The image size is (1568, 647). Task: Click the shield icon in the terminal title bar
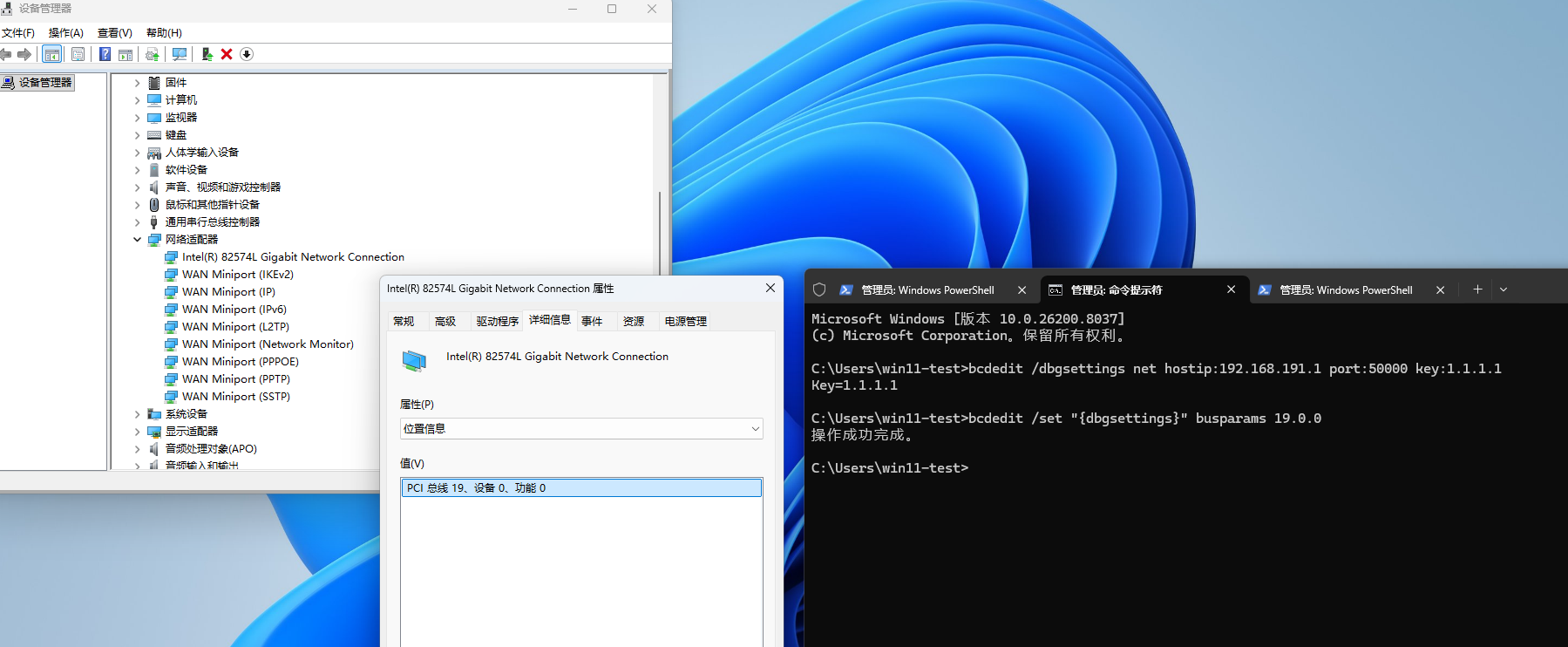pos(819,289)
